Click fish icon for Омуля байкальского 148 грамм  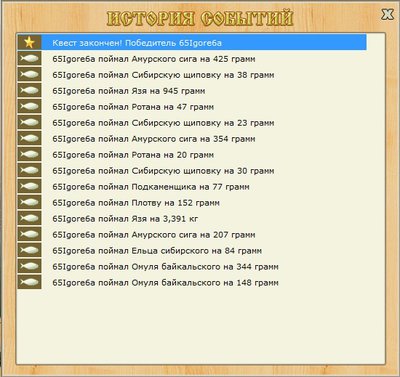coord(29,283)
